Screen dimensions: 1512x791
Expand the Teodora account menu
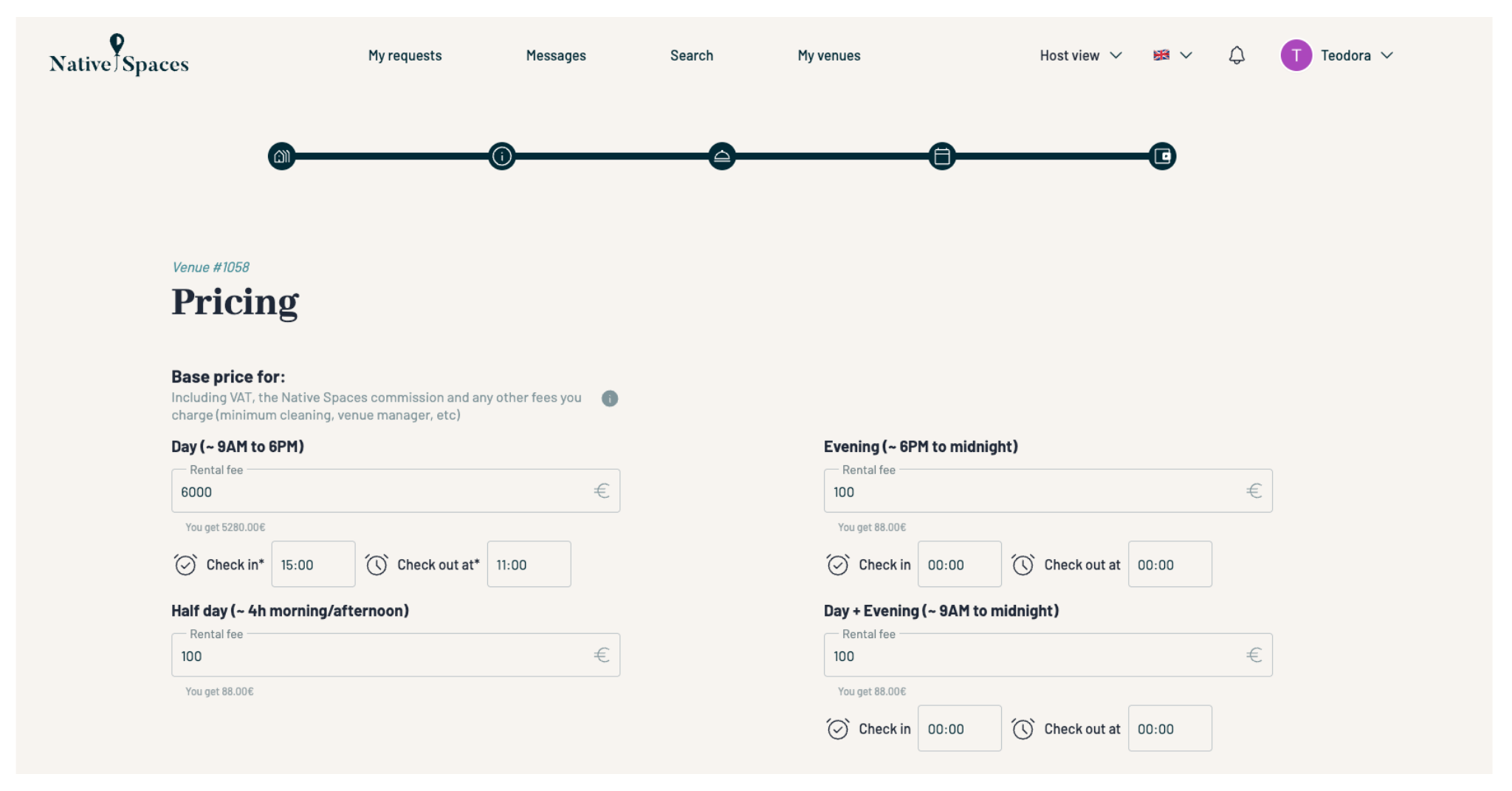1355,55
